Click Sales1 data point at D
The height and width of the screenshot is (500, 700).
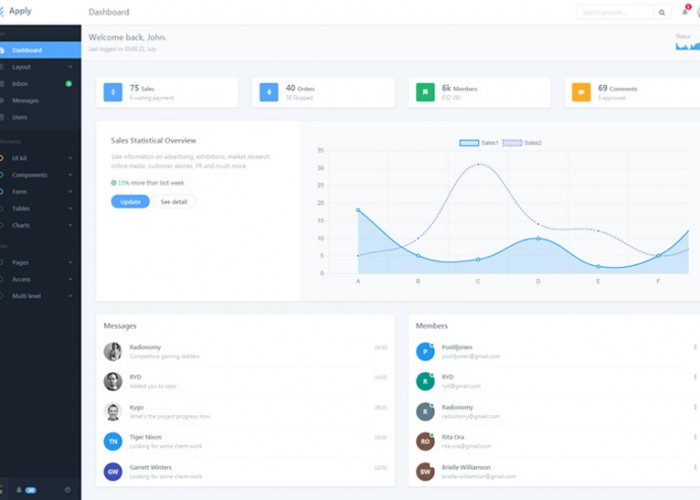coord(538,238)
